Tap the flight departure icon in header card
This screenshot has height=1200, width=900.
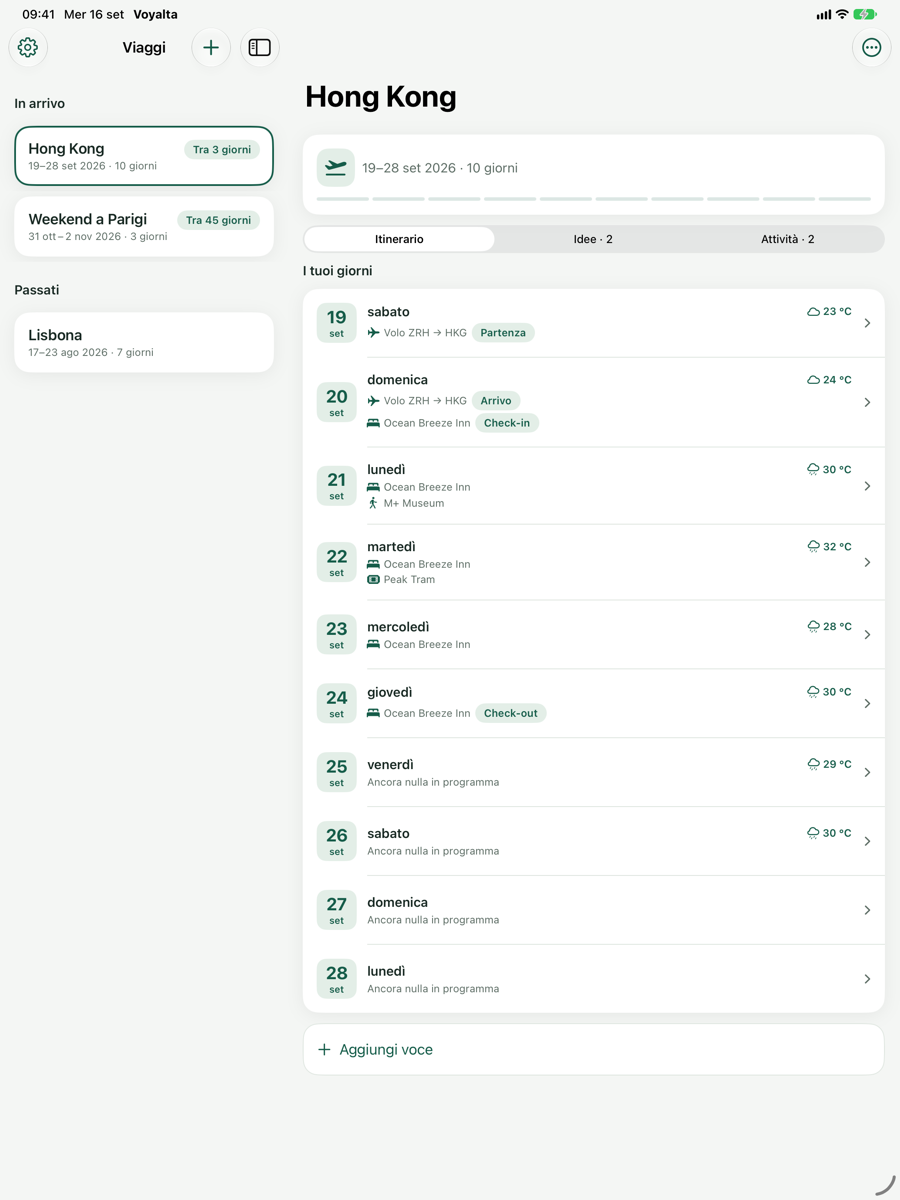(336, 168)
